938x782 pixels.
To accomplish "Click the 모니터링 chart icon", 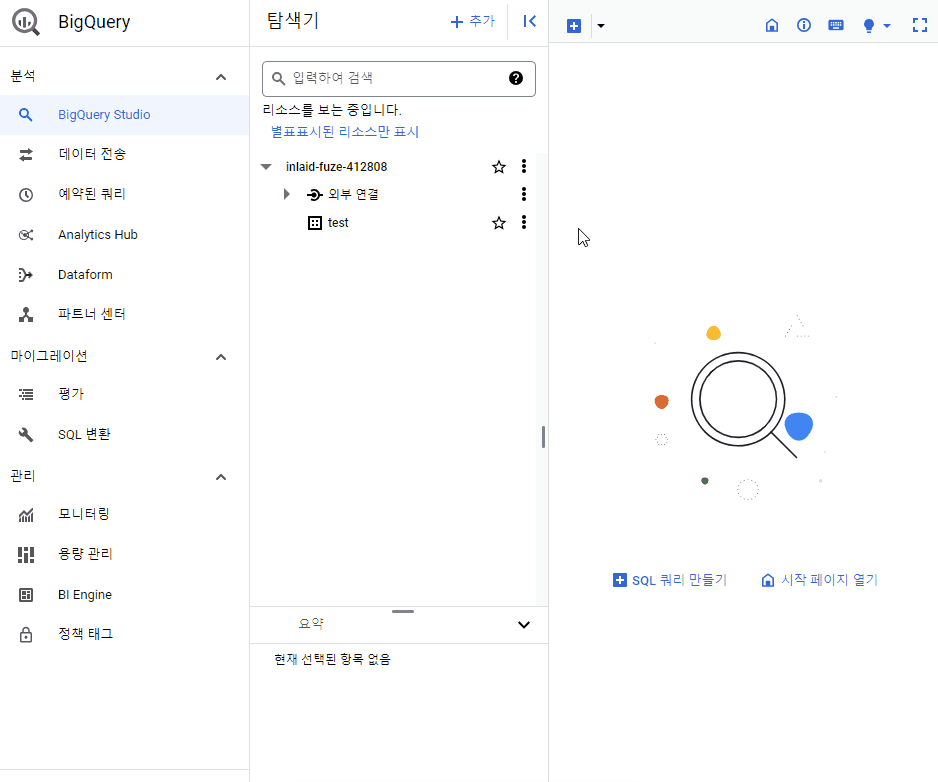I will 26,515.
